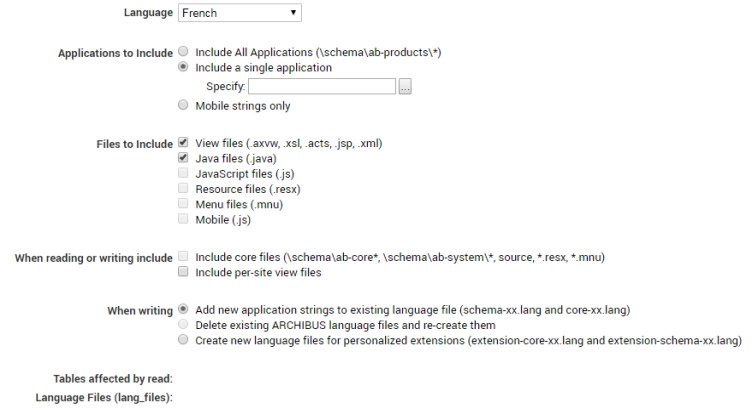Select Create new language files for extensions
Image resolution: width=752 pixels, height=414 pixels.
pyautogui.click(x=183, y=340)
